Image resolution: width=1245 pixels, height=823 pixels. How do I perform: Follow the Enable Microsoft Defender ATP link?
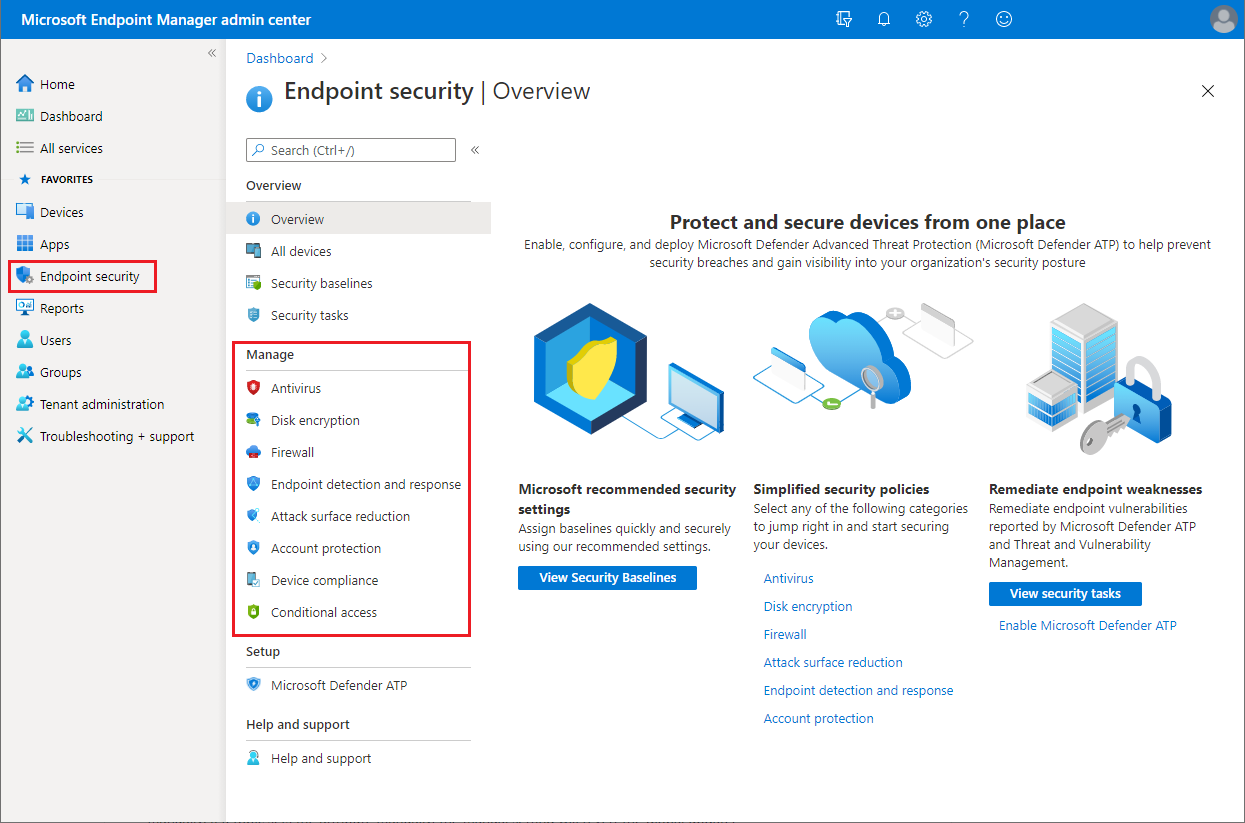tap(1088, 625)
